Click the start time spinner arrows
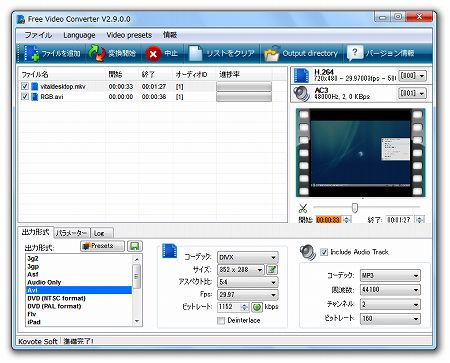450x363 pixels. coord(347,220)
